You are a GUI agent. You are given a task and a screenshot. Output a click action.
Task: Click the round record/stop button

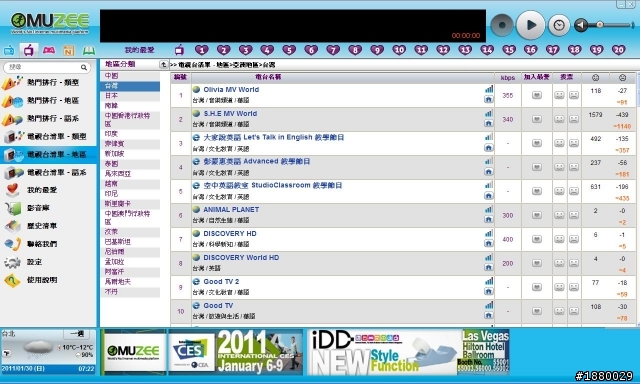coord(502,25)
